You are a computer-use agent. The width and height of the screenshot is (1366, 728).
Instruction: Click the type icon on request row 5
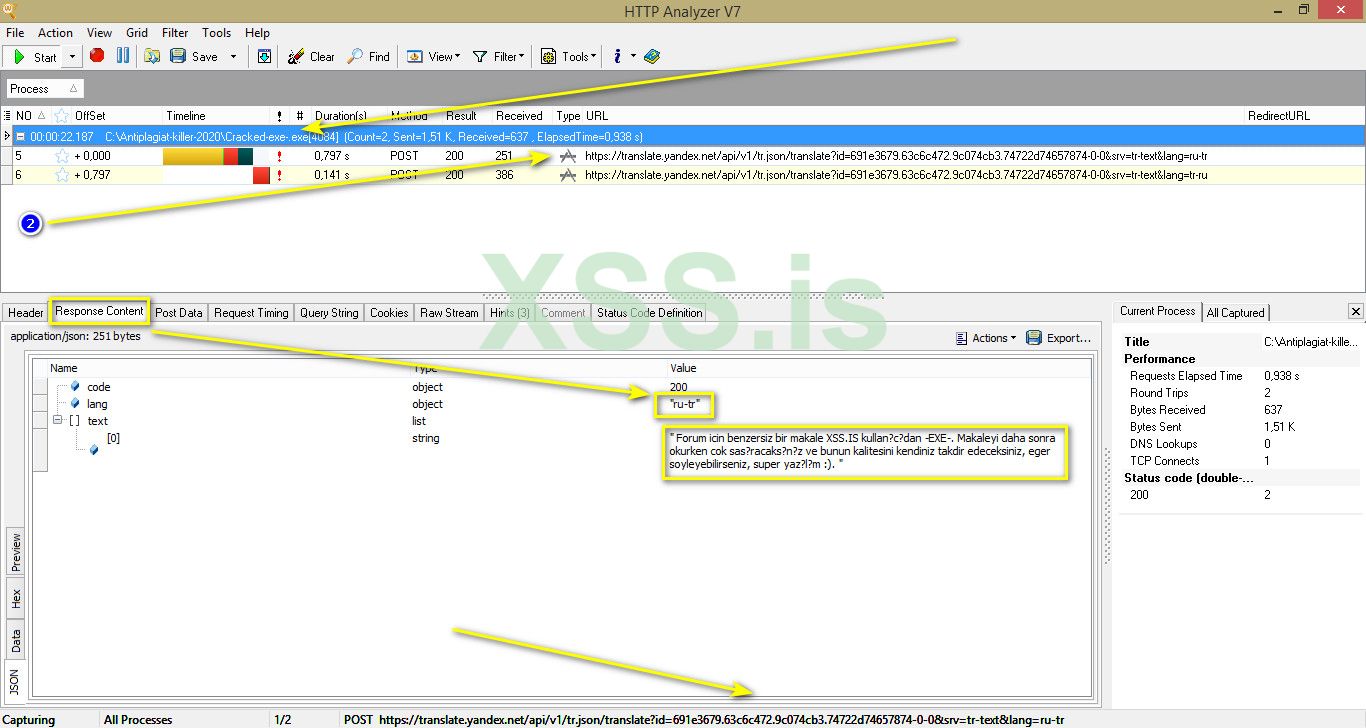[x=568, y=156]
